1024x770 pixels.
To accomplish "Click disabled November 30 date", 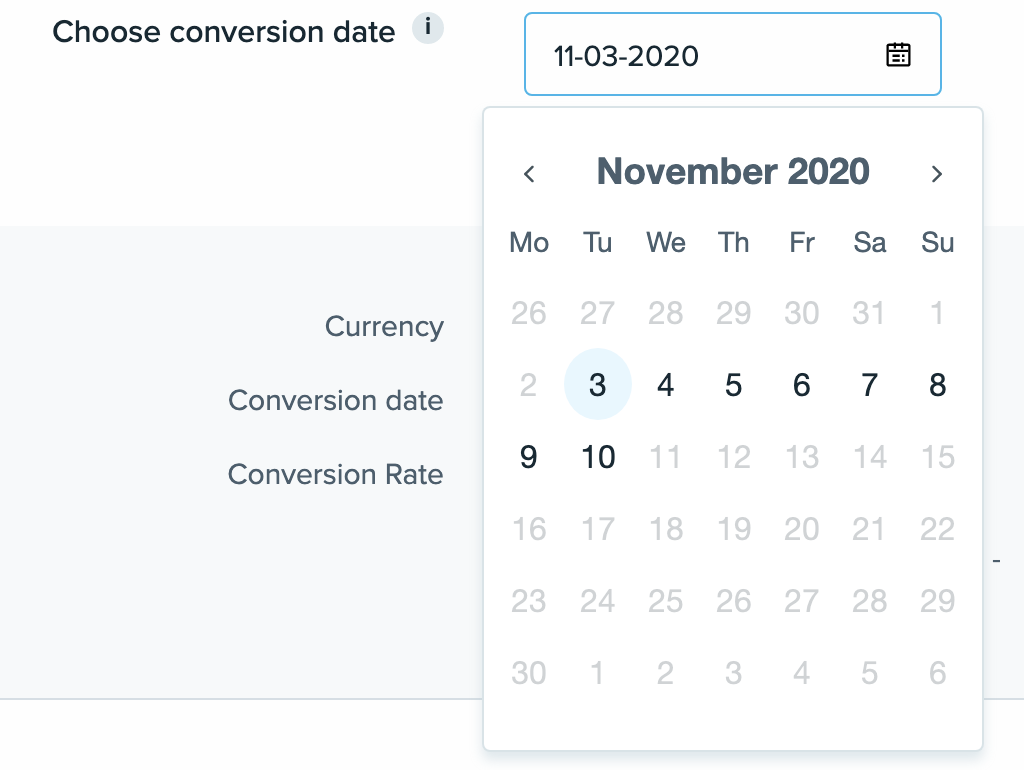I will [x=529, y=673].
